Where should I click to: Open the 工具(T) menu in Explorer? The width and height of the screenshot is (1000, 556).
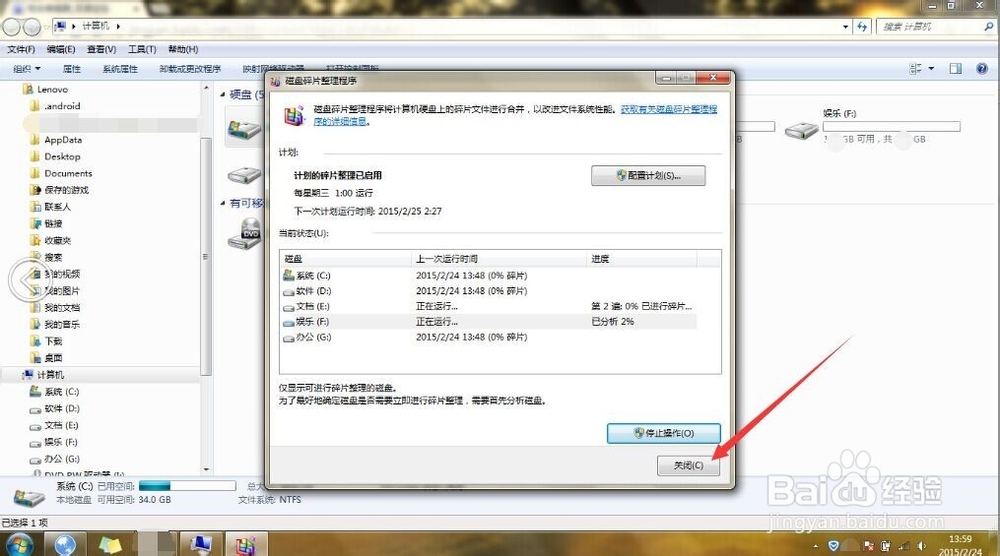click(142, 49)
